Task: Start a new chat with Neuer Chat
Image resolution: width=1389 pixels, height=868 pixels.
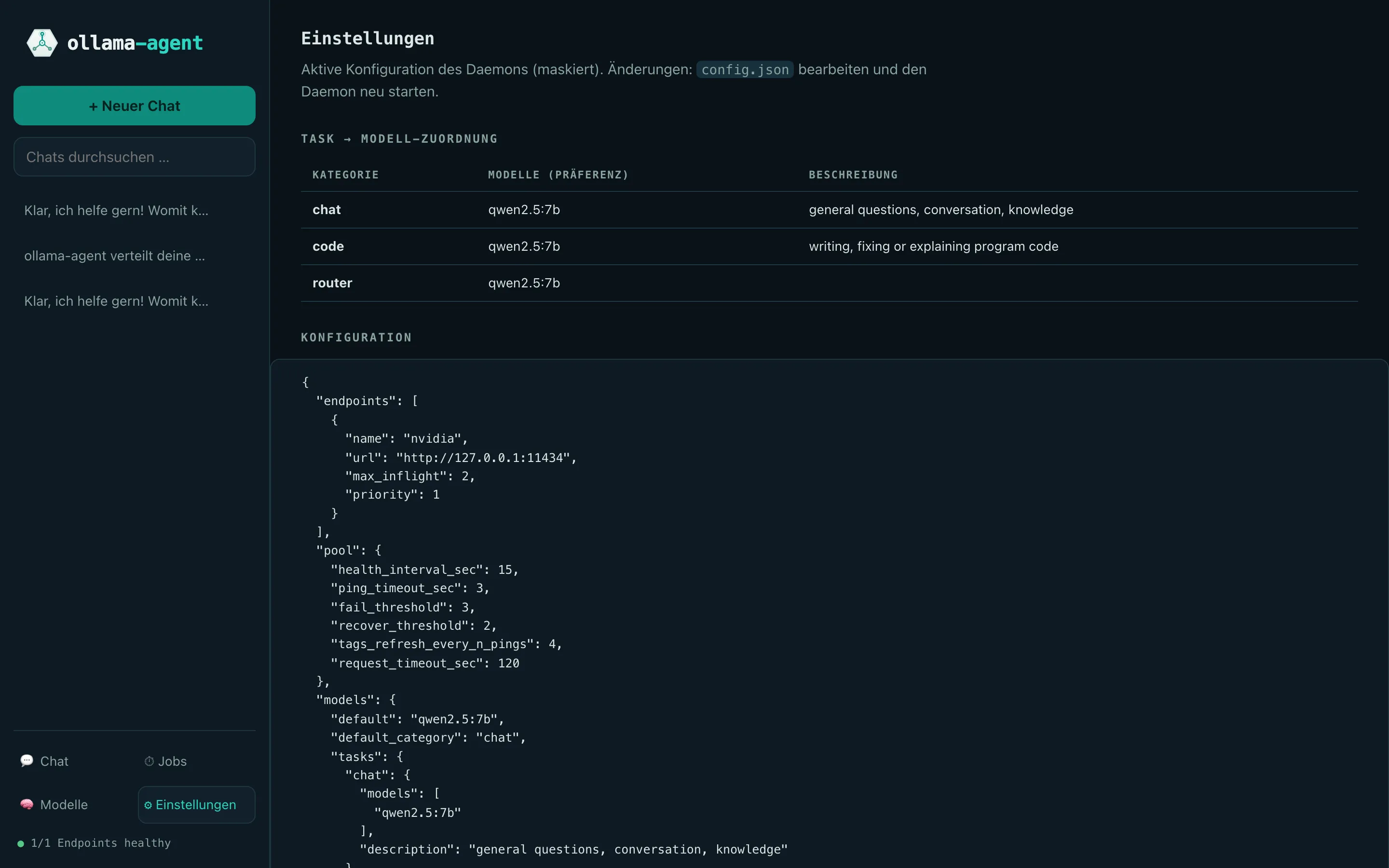Action: coord(134,106)
